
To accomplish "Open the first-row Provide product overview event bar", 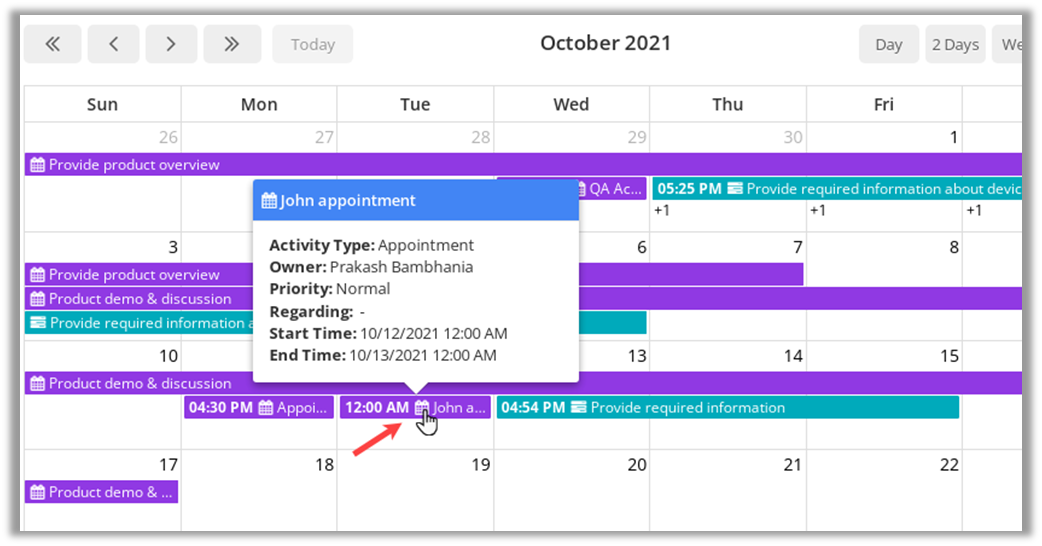I will click(x=134, y=165).
